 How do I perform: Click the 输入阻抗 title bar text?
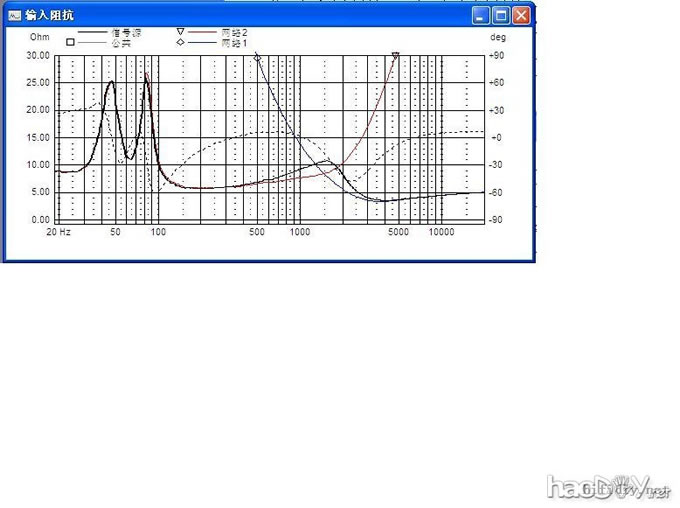(49, 15)
